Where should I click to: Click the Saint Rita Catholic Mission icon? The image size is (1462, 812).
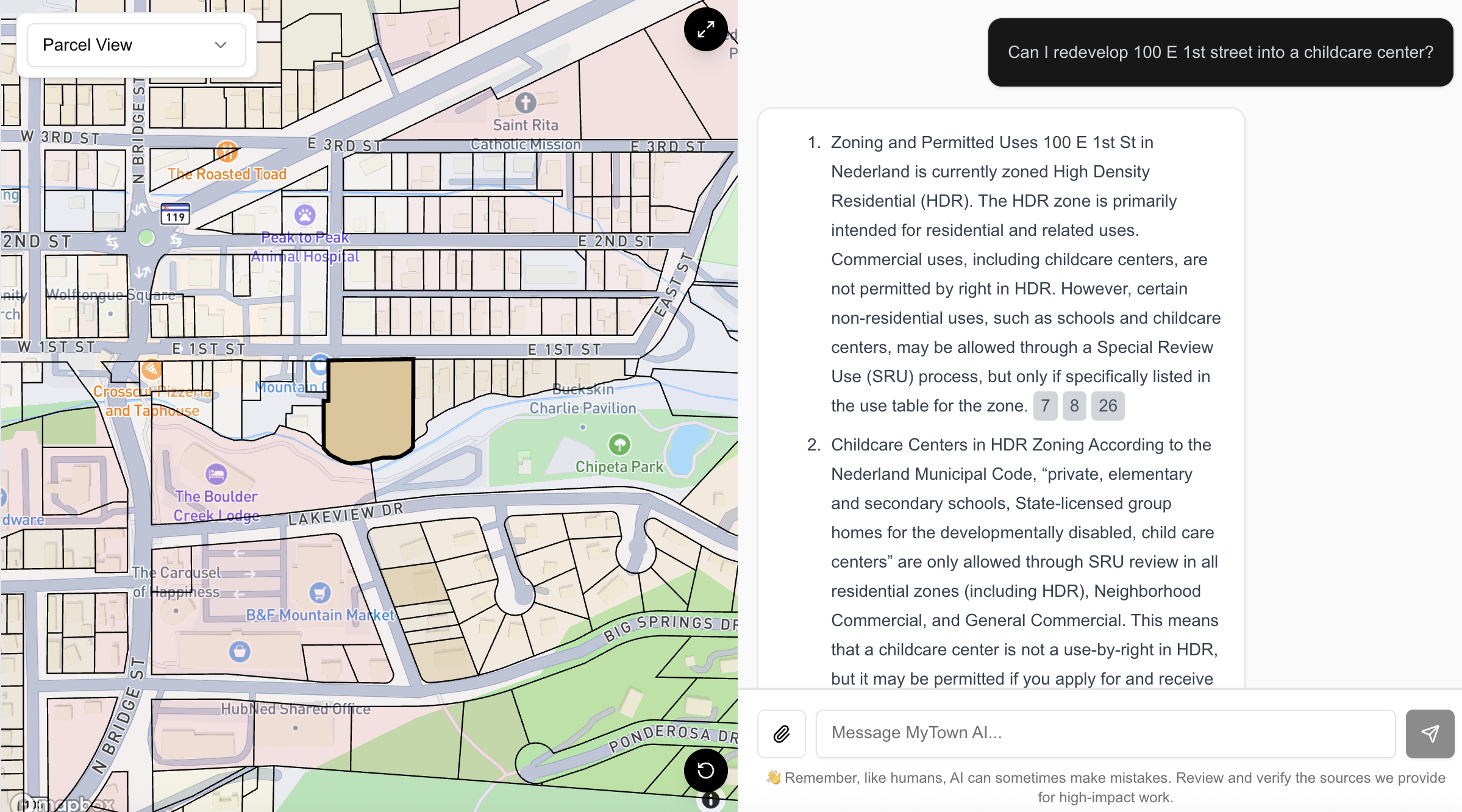(x=526, y=102)
